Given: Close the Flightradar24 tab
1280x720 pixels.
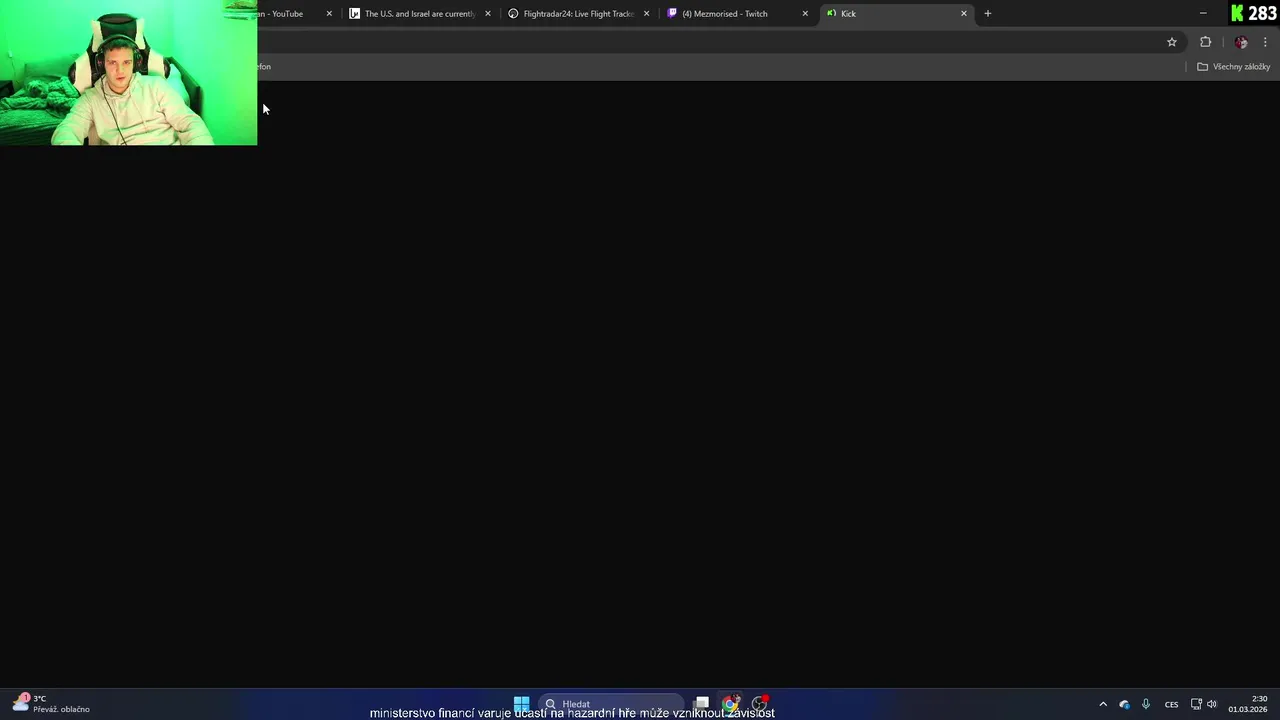Looking at the screenshot, I should click(647, 14).
